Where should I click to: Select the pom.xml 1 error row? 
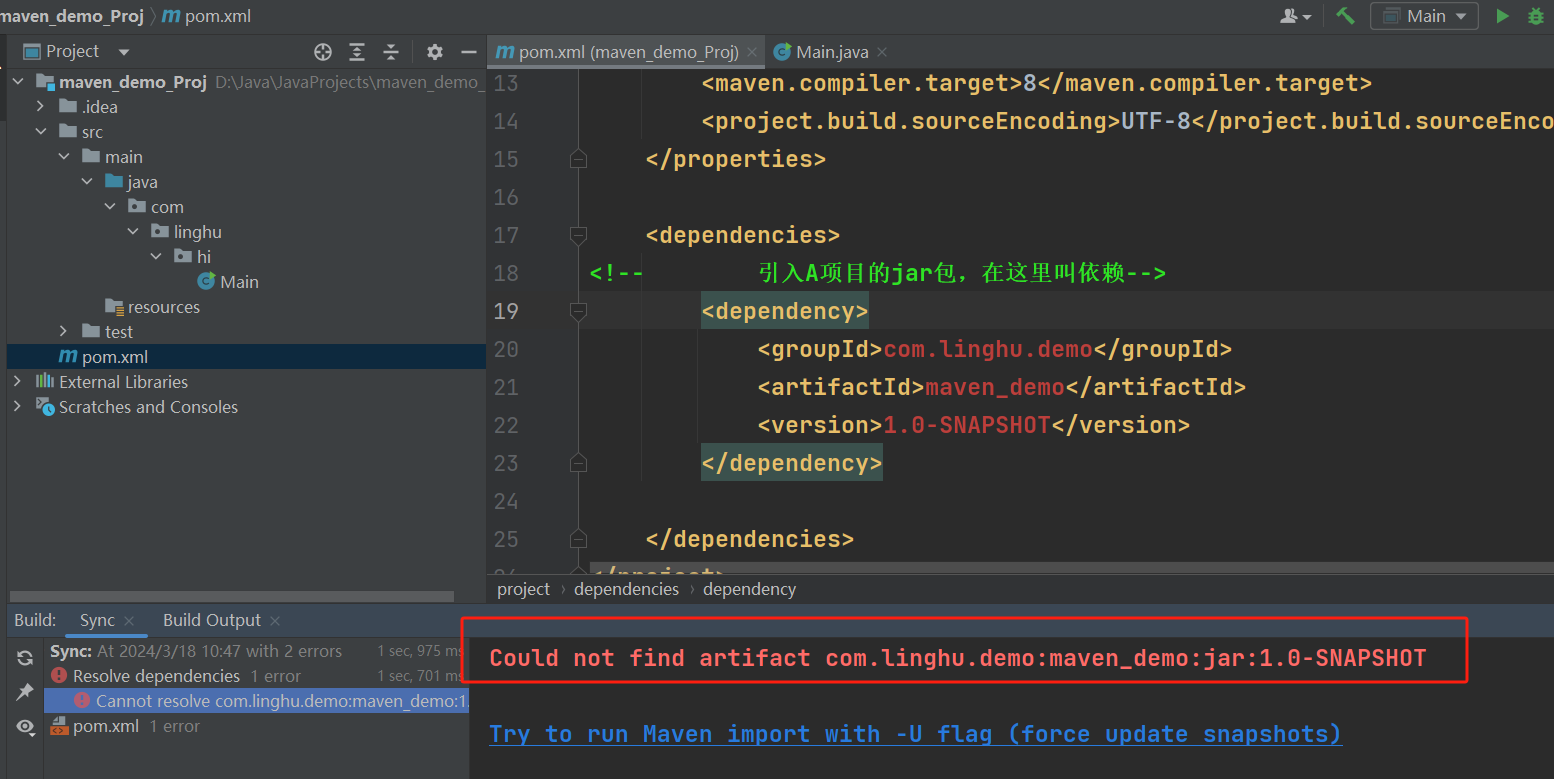(257, 726)
